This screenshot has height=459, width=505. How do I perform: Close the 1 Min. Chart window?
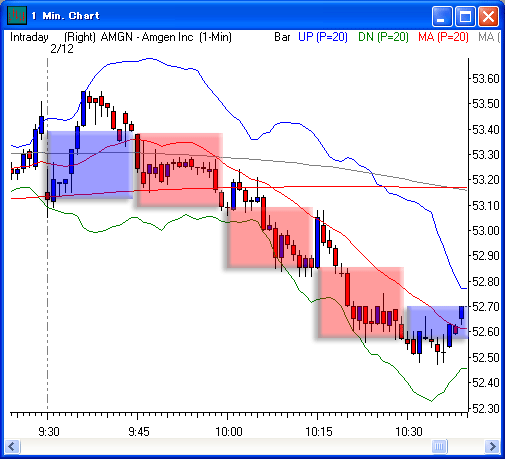488,16
